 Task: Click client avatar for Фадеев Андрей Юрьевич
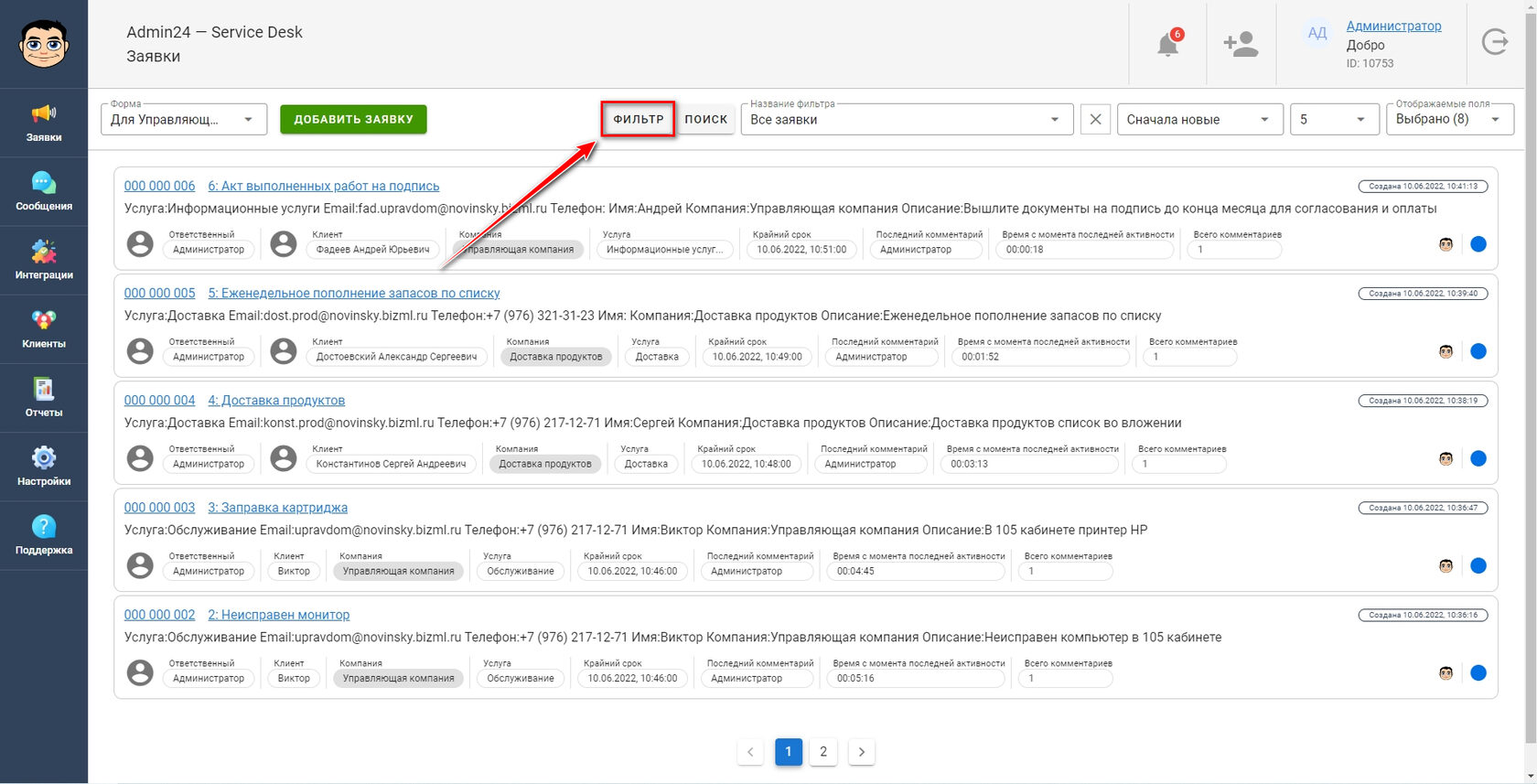(284, 243)
